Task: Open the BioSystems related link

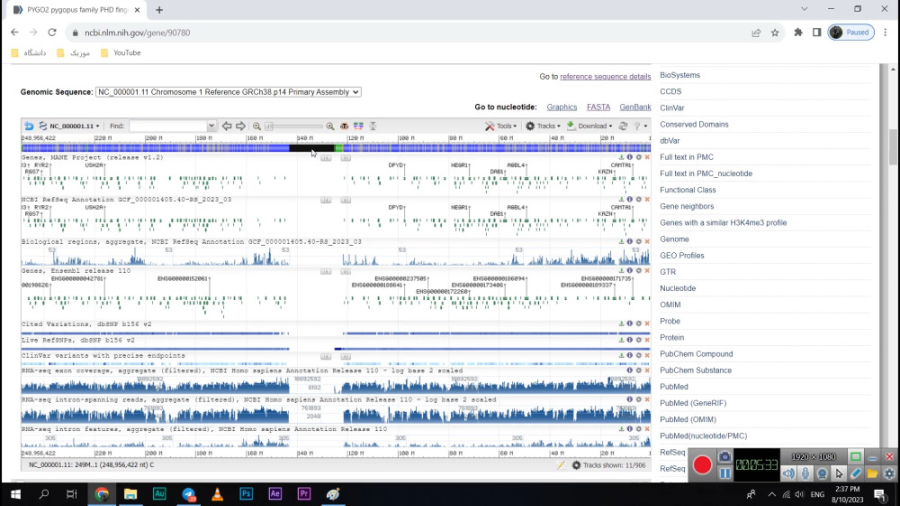Action: coord(680,75)
